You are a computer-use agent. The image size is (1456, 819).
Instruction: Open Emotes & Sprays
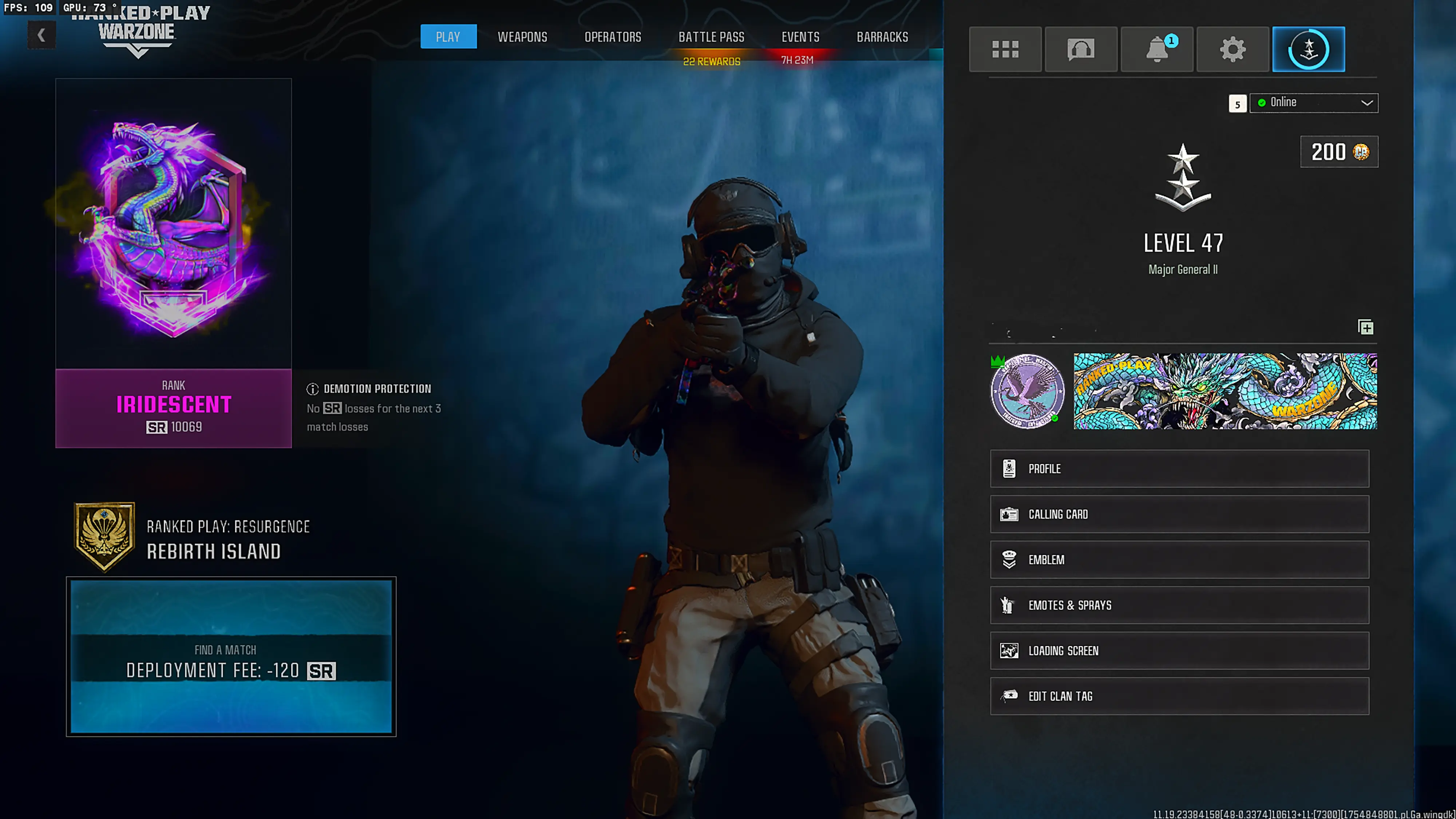[x=1179, y=605]
